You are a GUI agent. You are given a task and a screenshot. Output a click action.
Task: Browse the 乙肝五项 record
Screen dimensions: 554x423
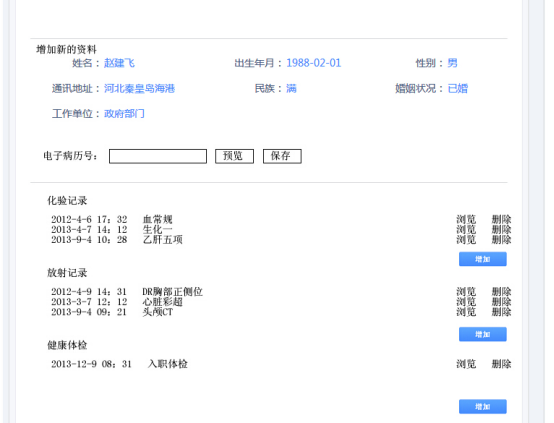pyautogui.click(x=466, y=240)
